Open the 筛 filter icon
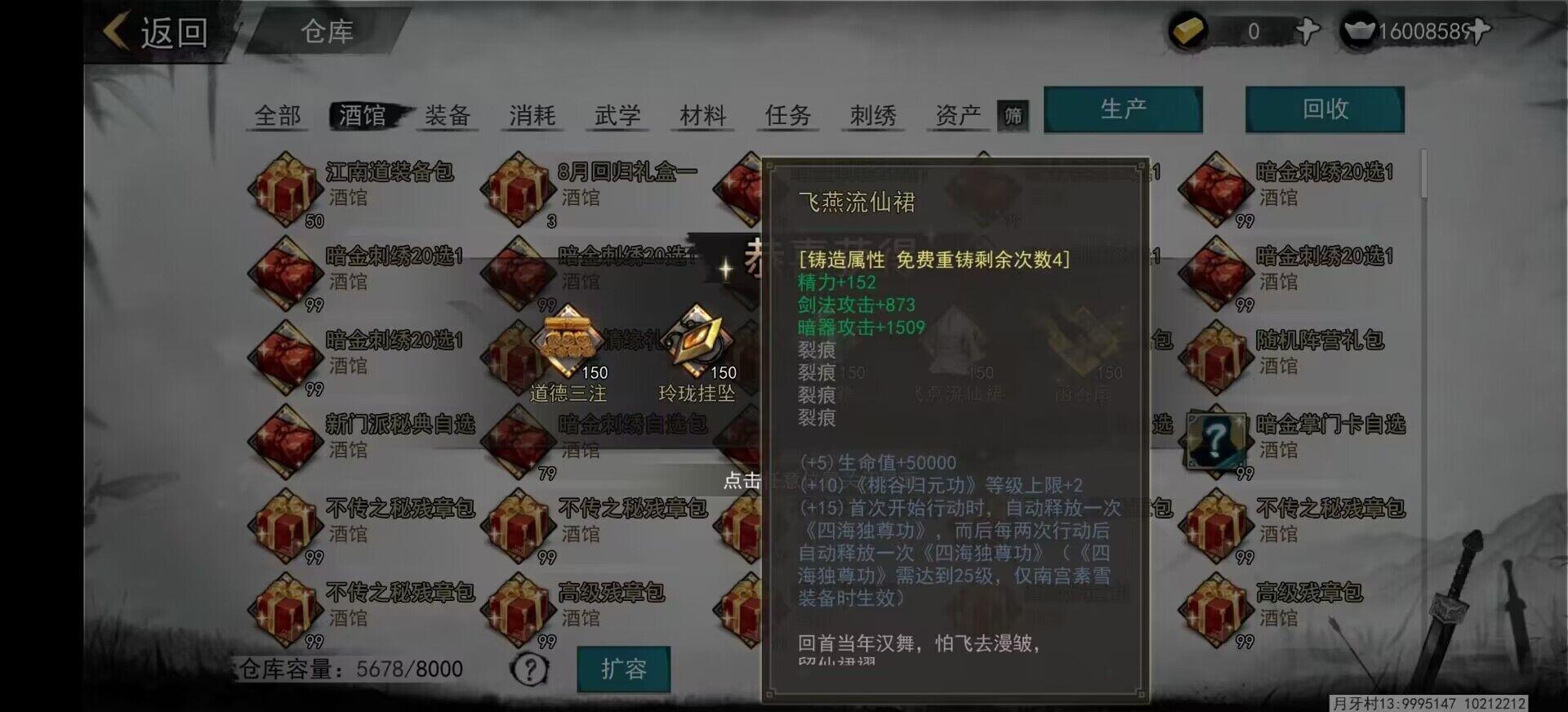Image resolution: width=1568 pixels, height=712 pixels. coord(1013,116)
